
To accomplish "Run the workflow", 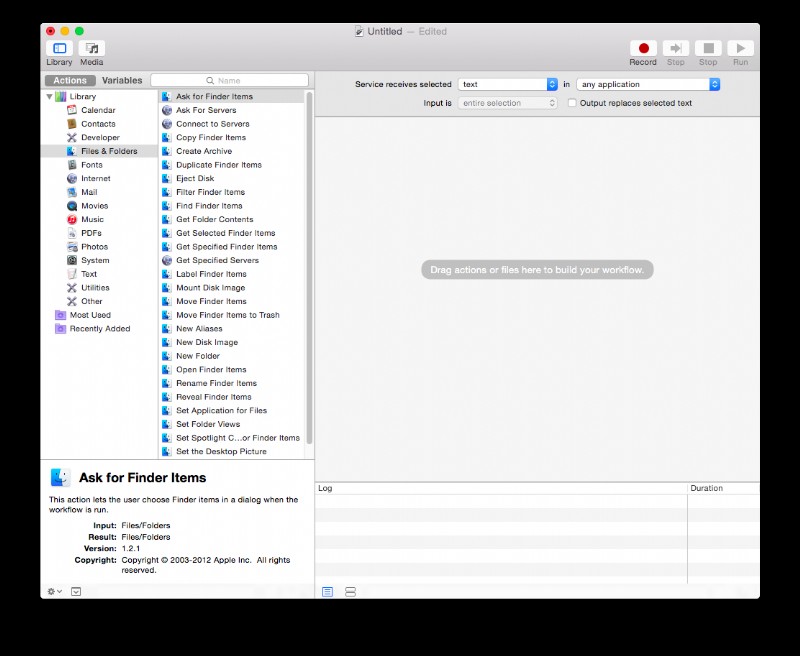I will [741, 47].
